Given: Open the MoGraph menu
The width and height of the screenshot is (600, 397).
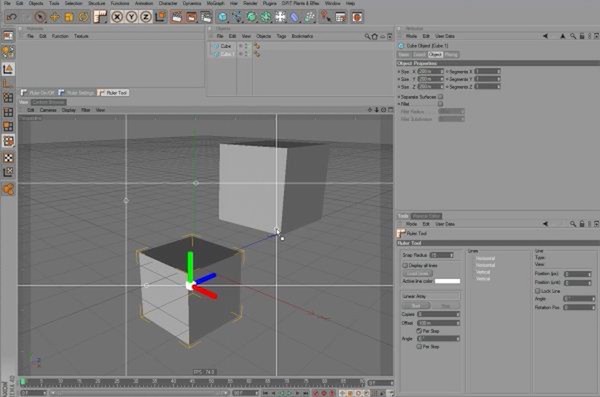Looking at the screenshot, I should click(x=215, y=3).
